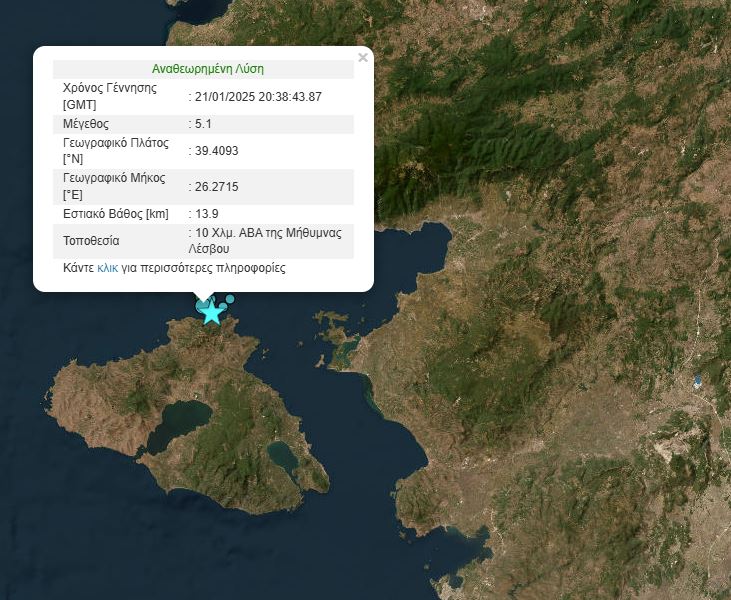Click the longitude value '26.2715'
The width and height of the screenshot is (731, 600).
tap(217, 187)
